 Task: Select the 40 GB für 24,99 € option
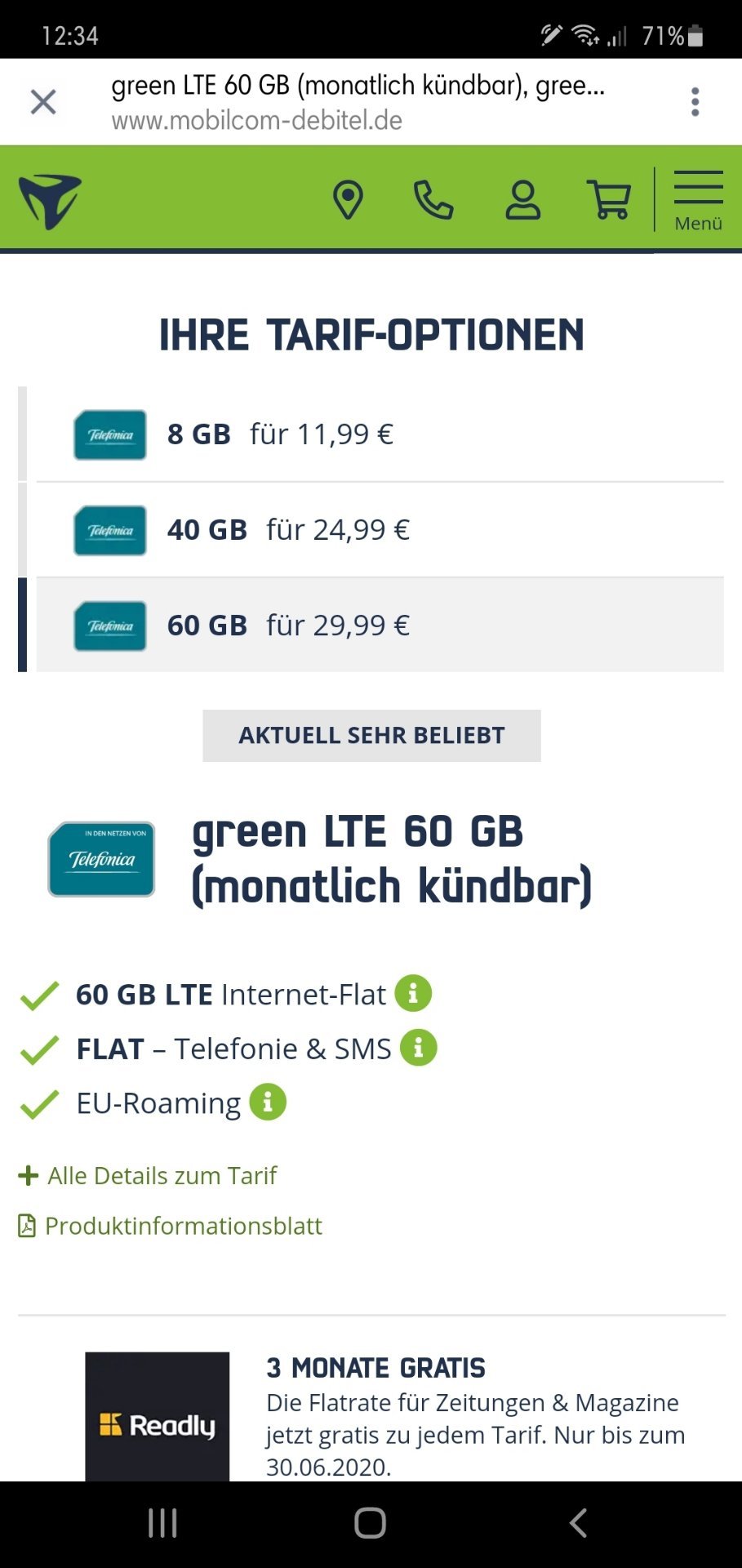coord(380,530)
